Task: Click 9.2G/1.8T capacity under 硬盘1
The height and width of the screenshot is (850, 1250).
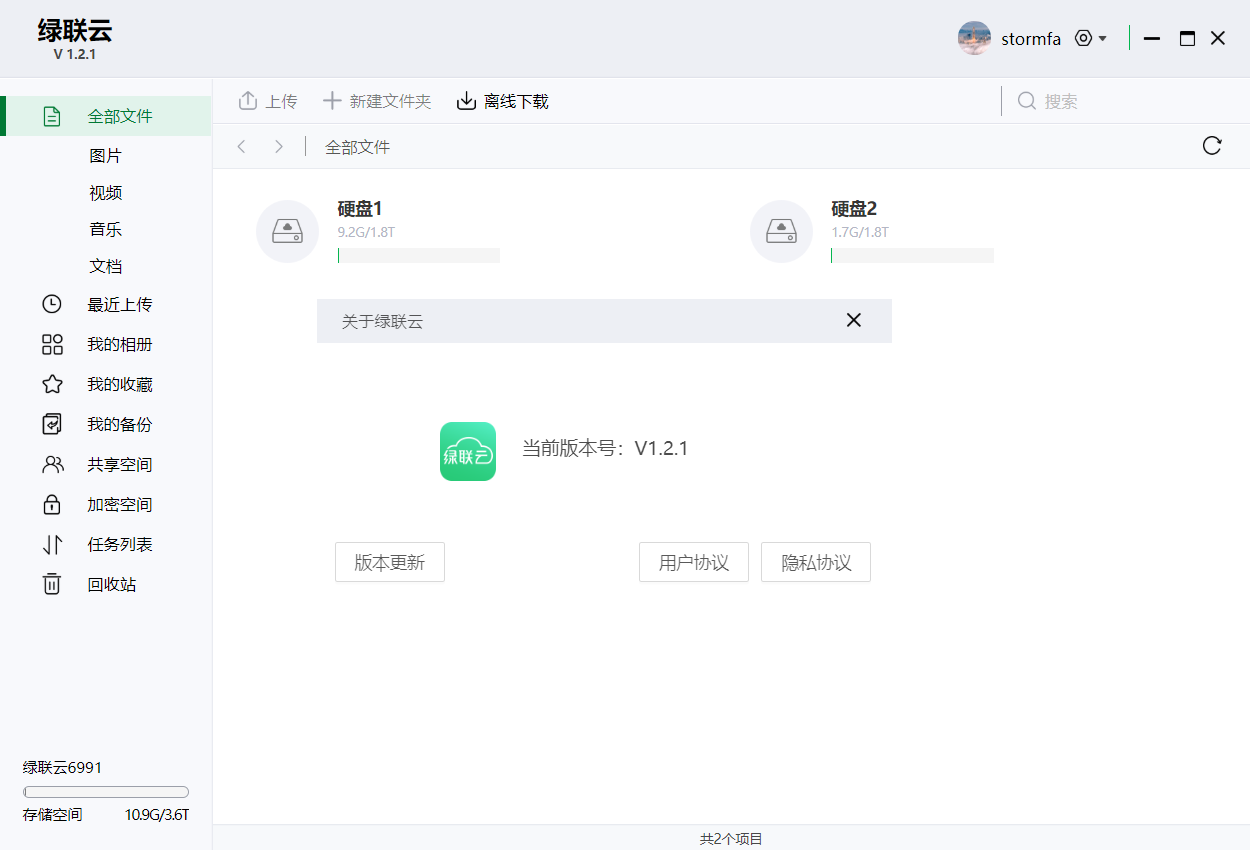Action: click(367, 232)
